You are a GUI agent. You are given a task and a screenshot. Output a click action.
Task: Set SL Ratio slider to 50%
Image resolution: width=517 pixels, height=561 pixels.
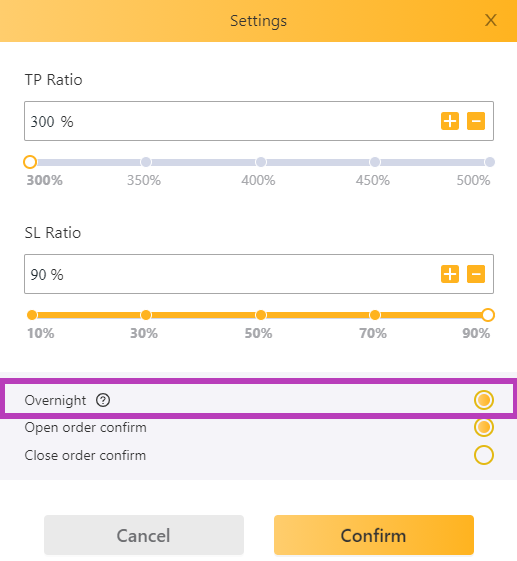tap(261, 315)
